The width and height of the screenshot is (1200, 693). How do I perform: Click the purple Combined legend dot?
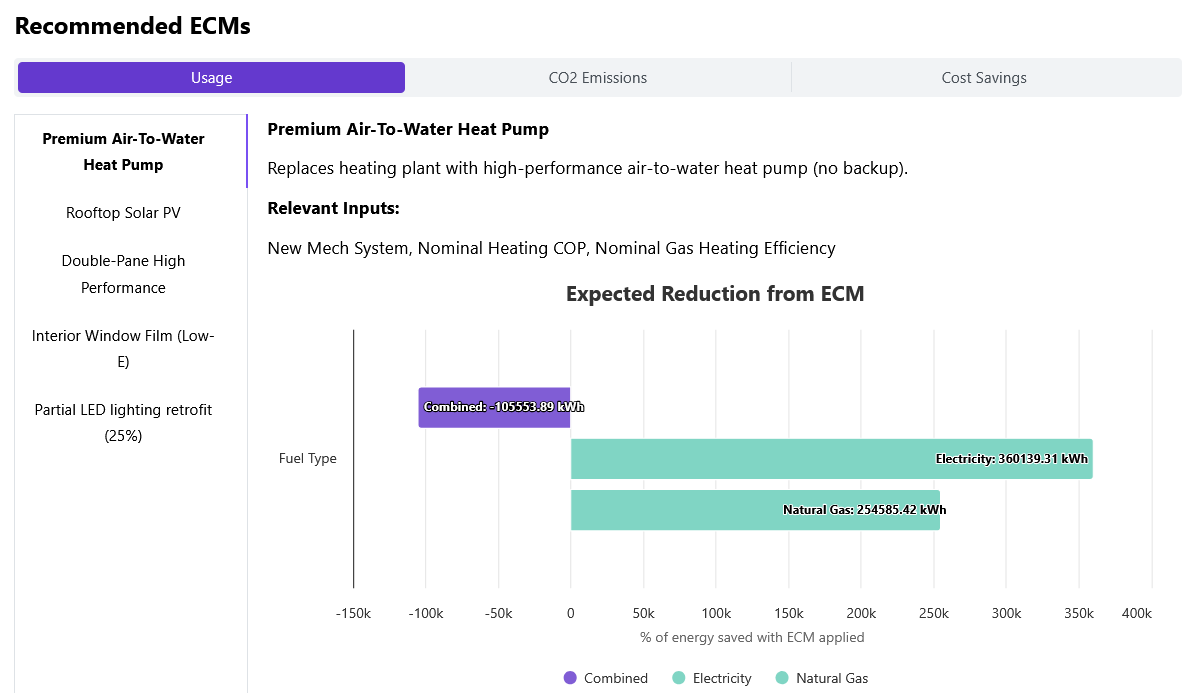[570, 678]
